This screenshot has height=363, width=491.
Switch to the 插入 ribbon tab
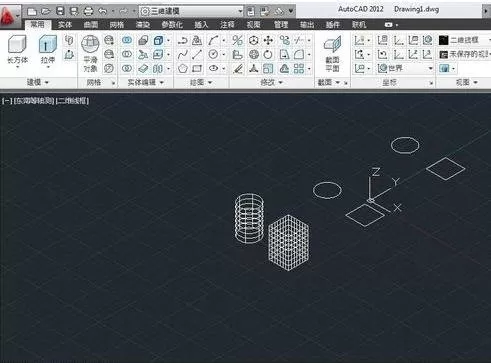coord(201,25)
